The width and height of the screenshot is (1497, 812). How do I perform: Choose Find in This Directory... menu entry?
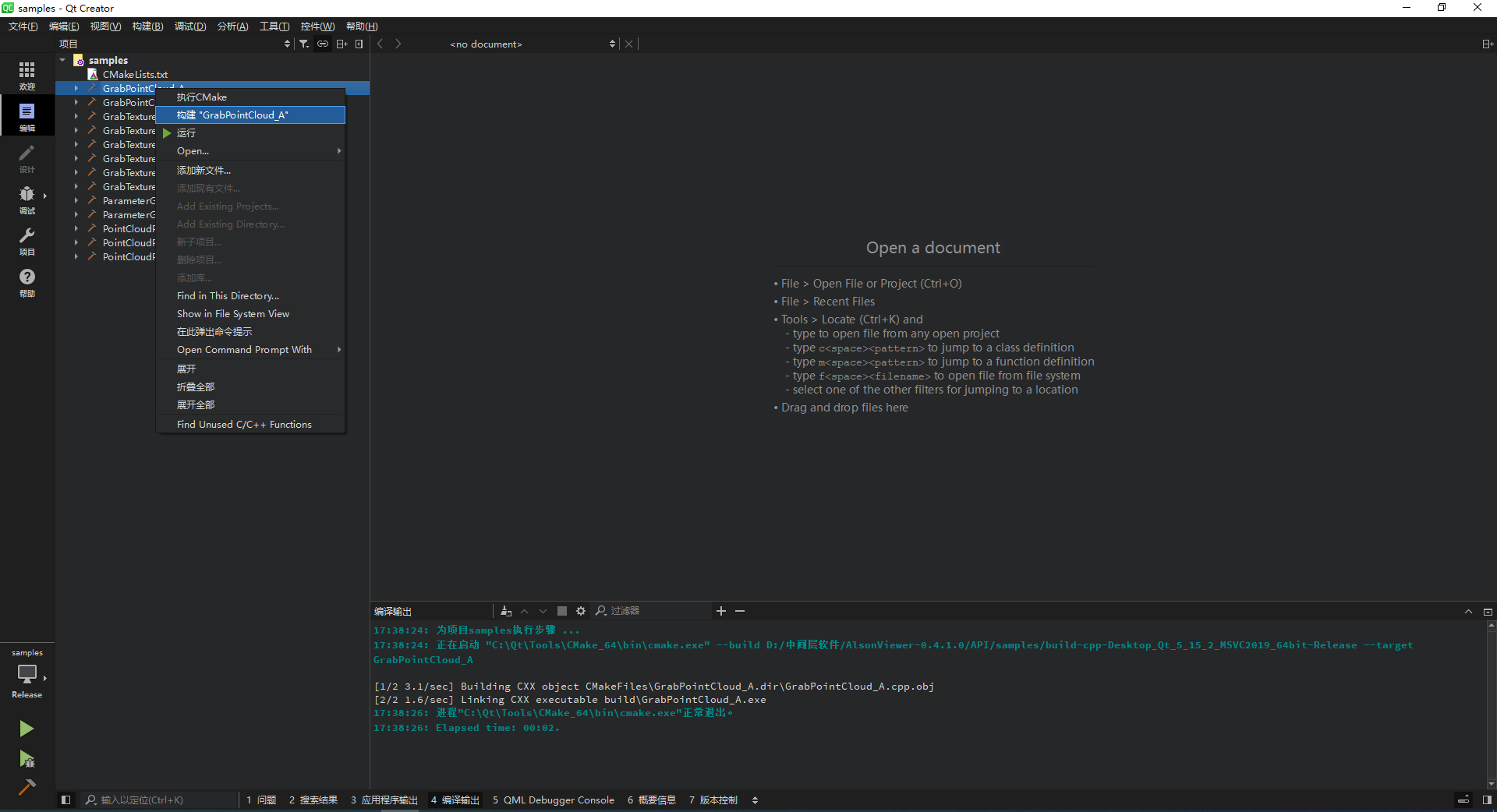pyautogui.click(x=228, y=296)
